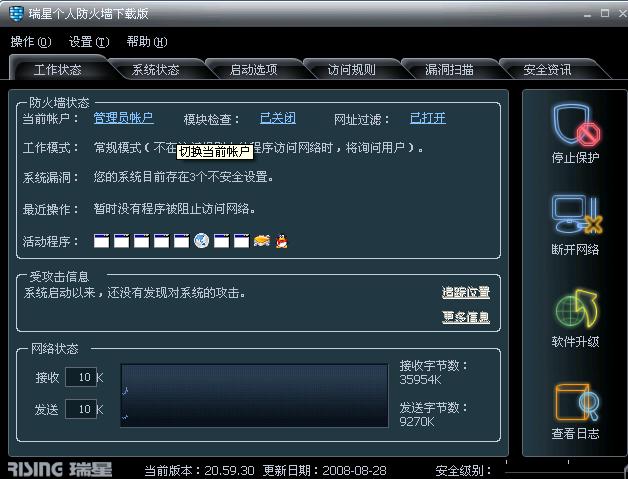Viewport: 628px width, 479px height.
Task: Open the 启动选项 tab
Action: click(x=254, y=70)
